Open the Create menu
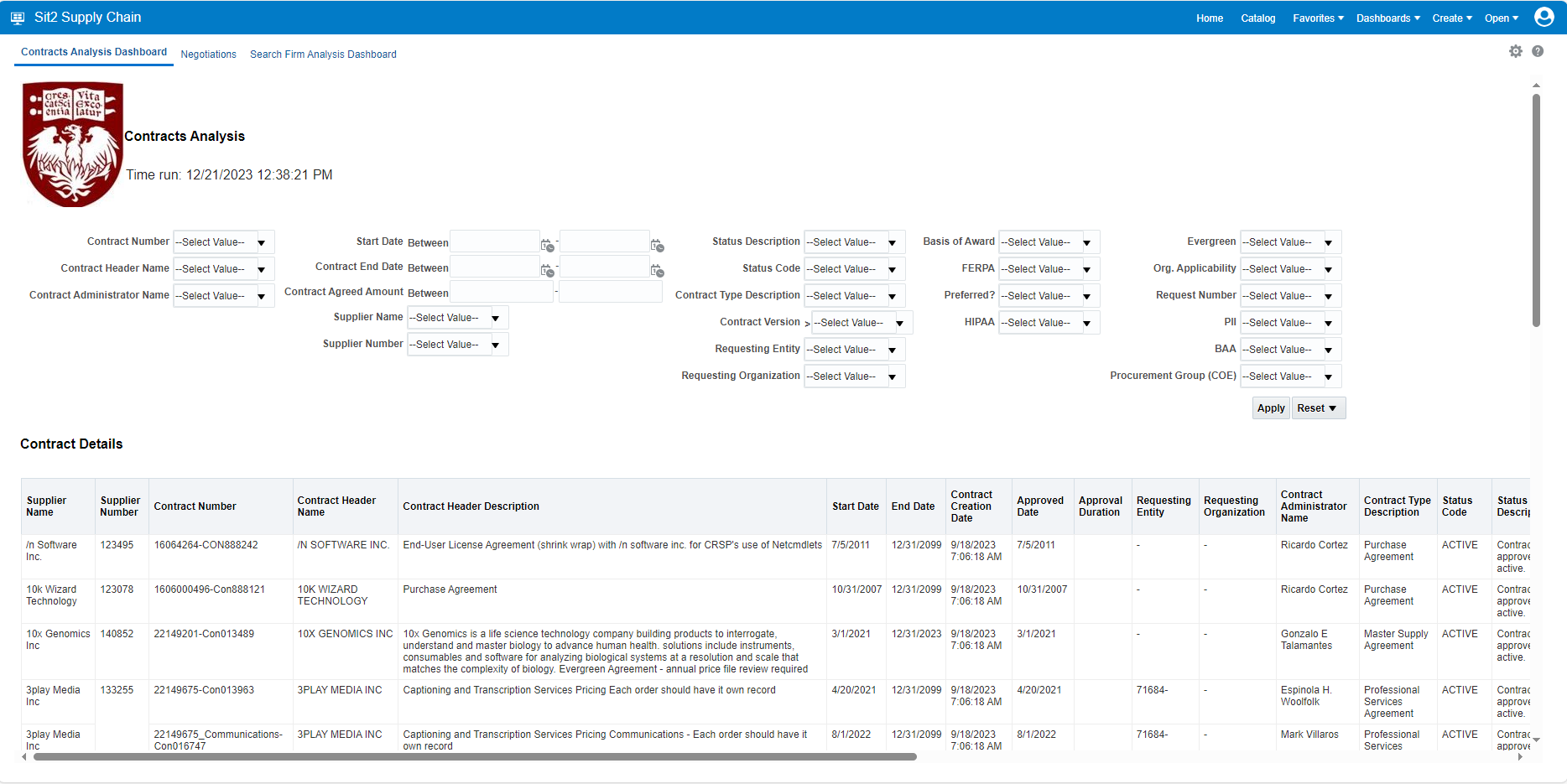 click(1452, 18)
